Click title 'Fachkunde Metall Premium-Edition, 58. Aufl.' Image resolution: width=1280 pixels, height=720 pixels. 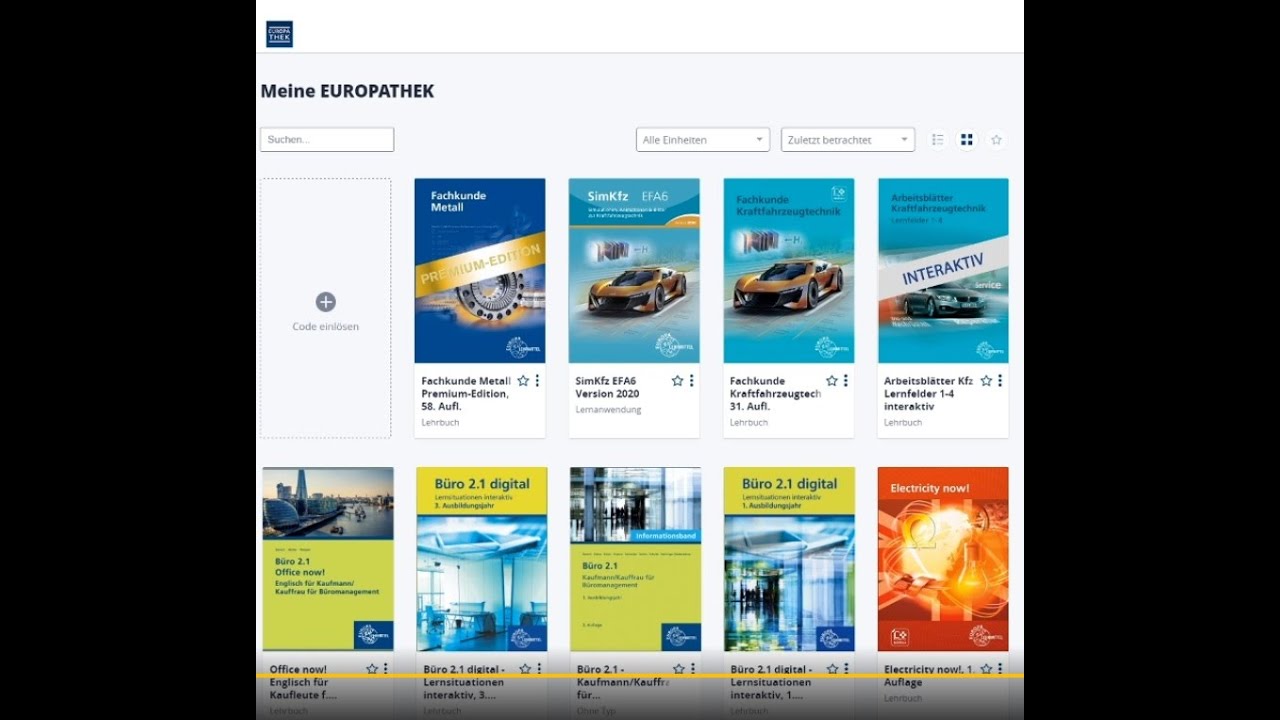[x=466, y=394]
